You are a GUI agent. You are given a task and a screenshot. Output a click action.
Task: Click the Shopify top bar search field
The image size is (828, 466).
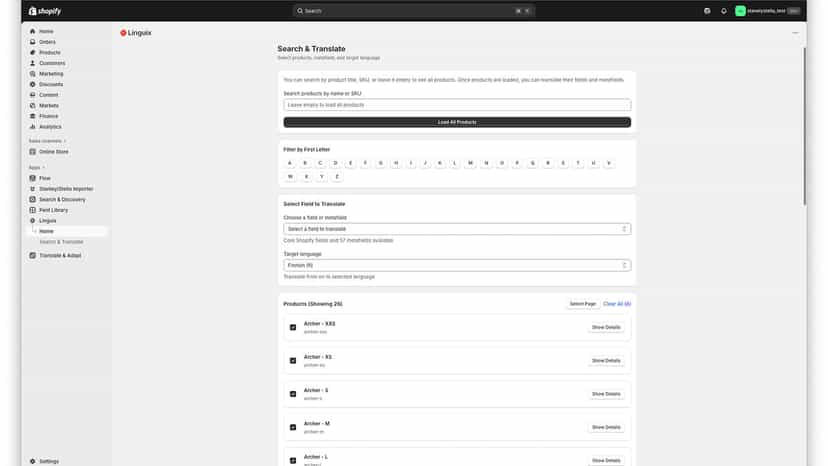point(413,11)
